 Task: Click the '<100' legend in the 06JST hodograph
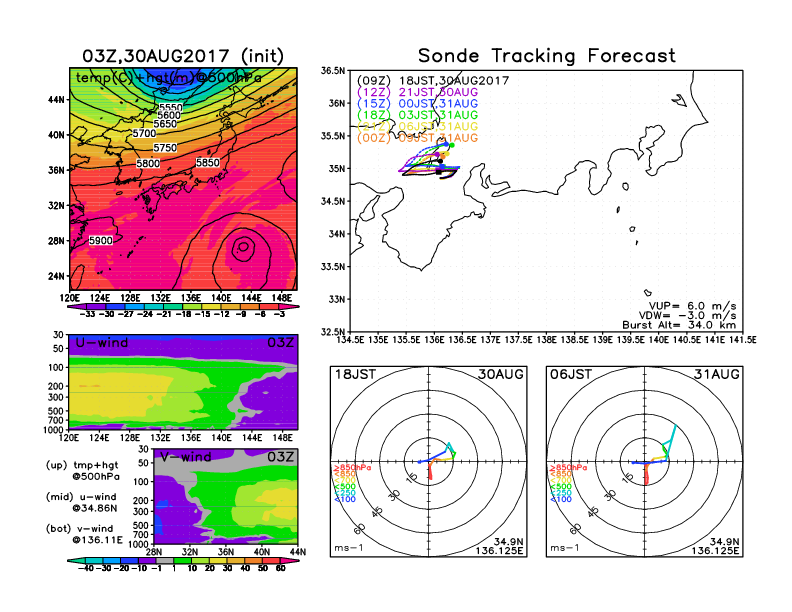click(561, 499)
